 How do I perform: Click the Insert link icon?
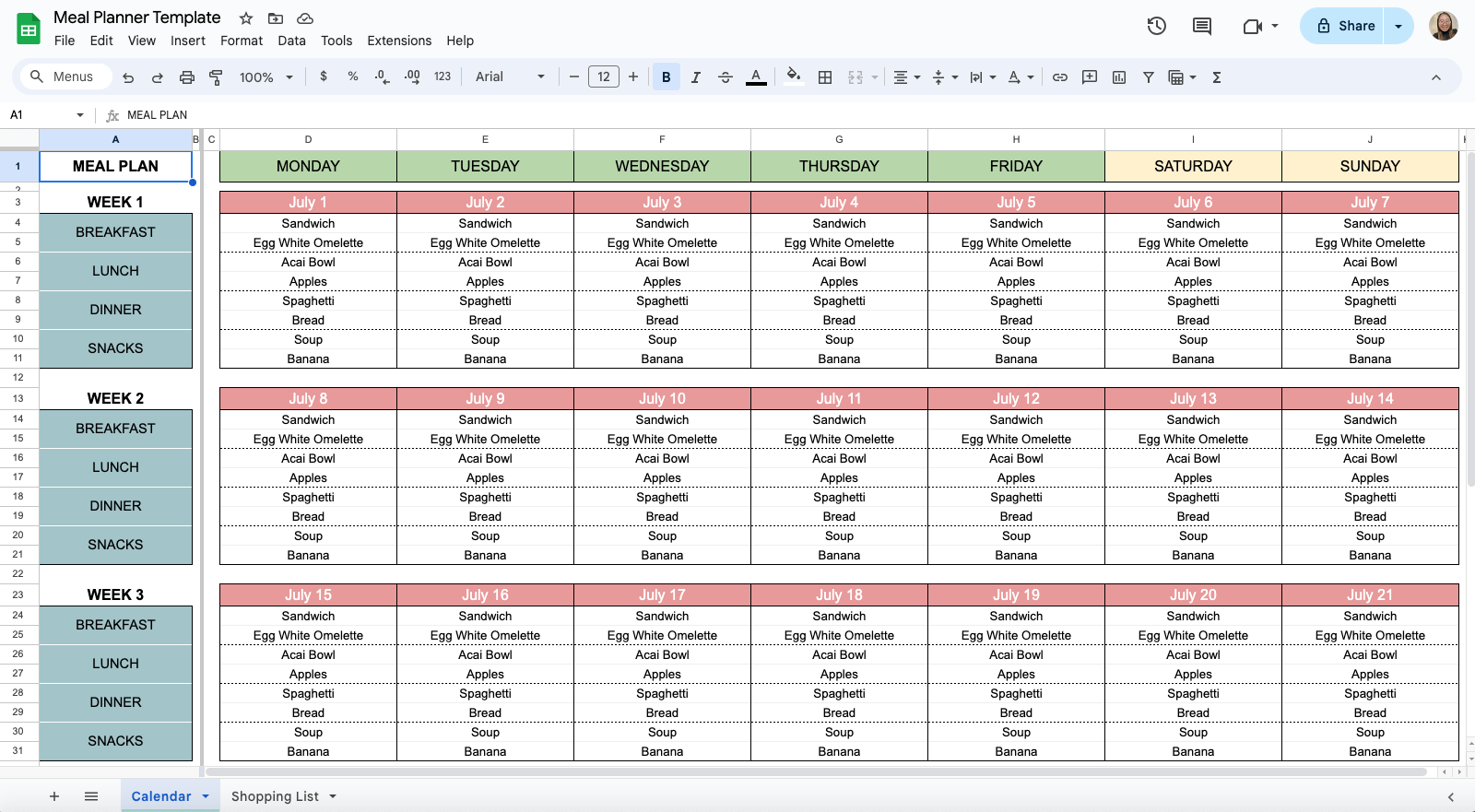pyautogui.click(x=1060, y=77)
